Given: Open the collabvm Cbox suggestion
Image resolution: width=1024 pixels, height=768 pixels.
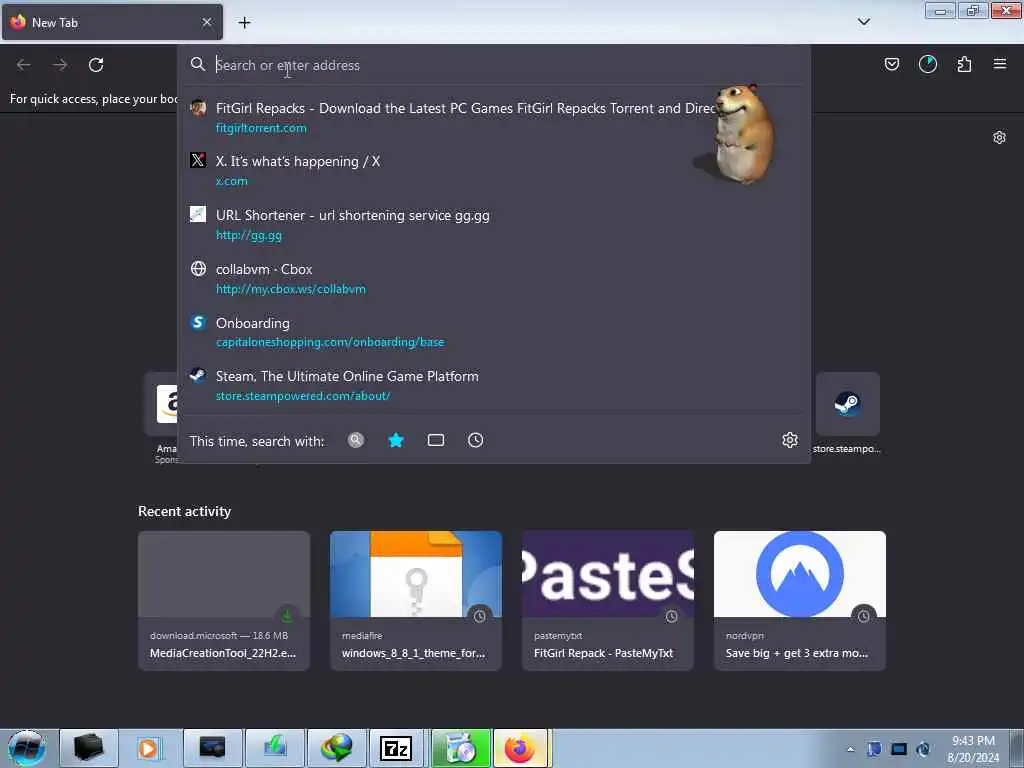Looking at the screenshot, I should pyautogui.click(x=494, y=278).
